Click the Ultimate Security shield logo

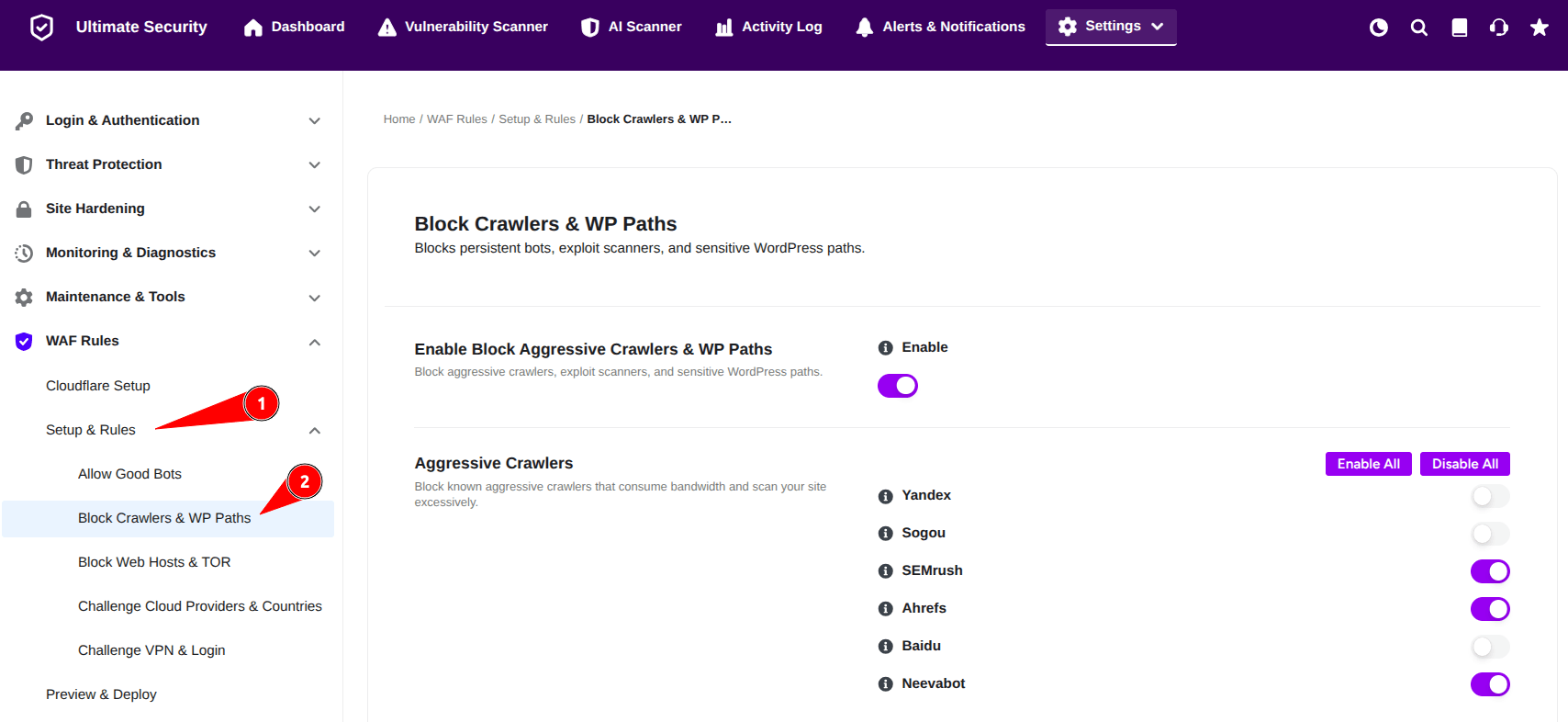(41, 28)
